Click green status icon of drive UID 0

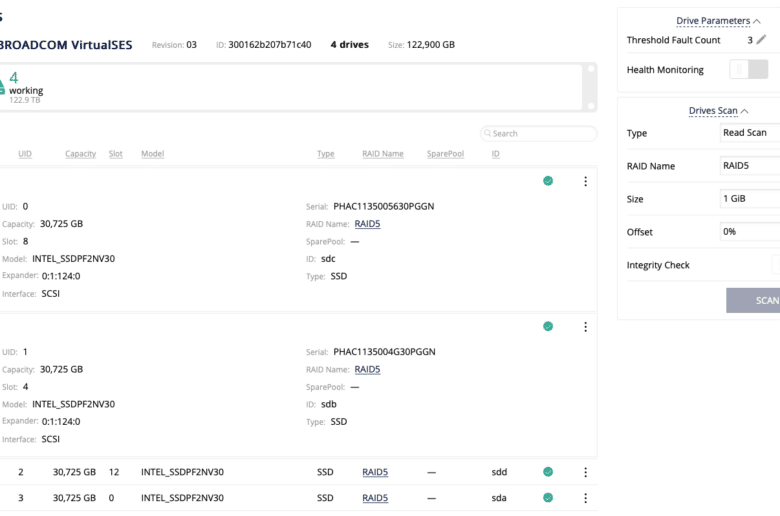[548, 181]
